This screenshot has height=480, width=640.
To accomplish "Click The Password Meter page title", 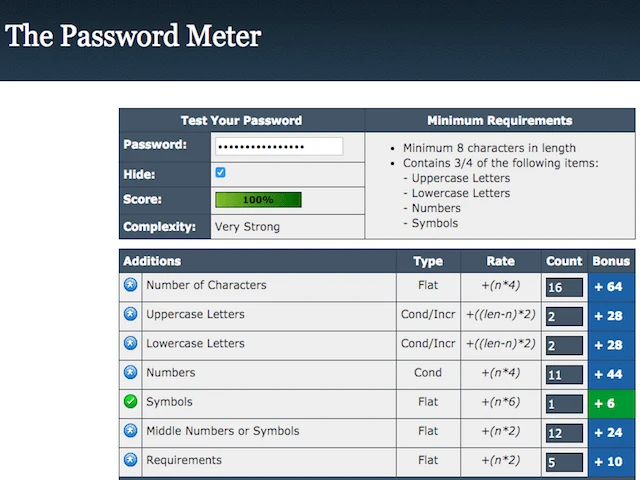I will (133, 37).
